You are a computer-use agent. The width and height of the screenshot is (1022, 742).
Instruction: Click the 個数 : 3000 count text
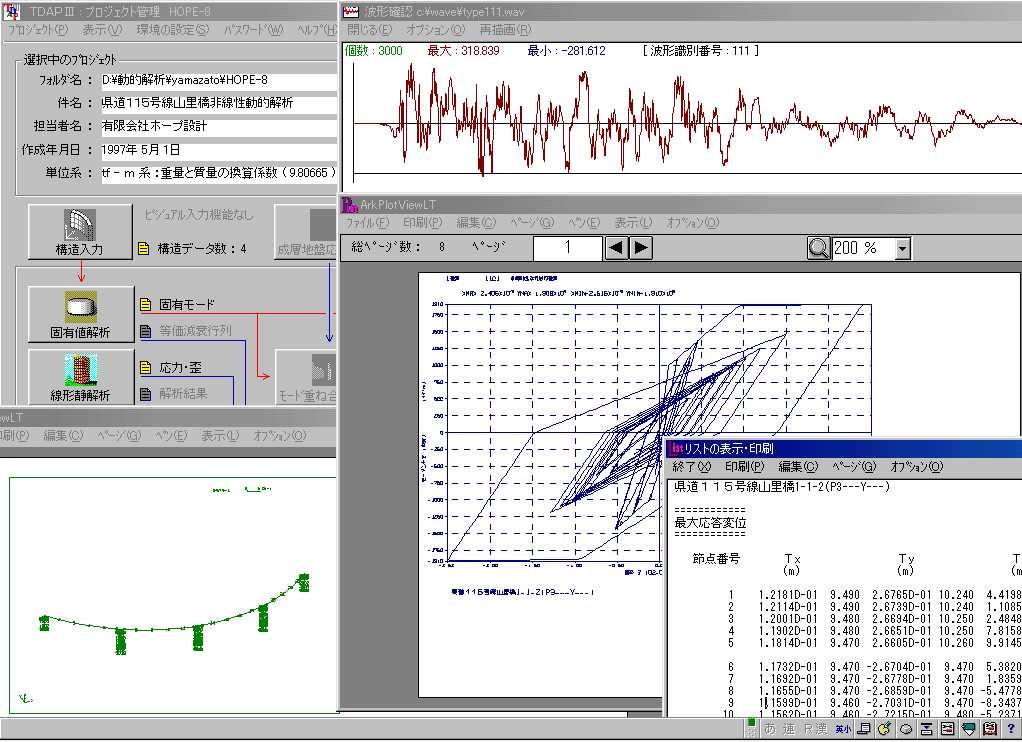coord(373,51)
